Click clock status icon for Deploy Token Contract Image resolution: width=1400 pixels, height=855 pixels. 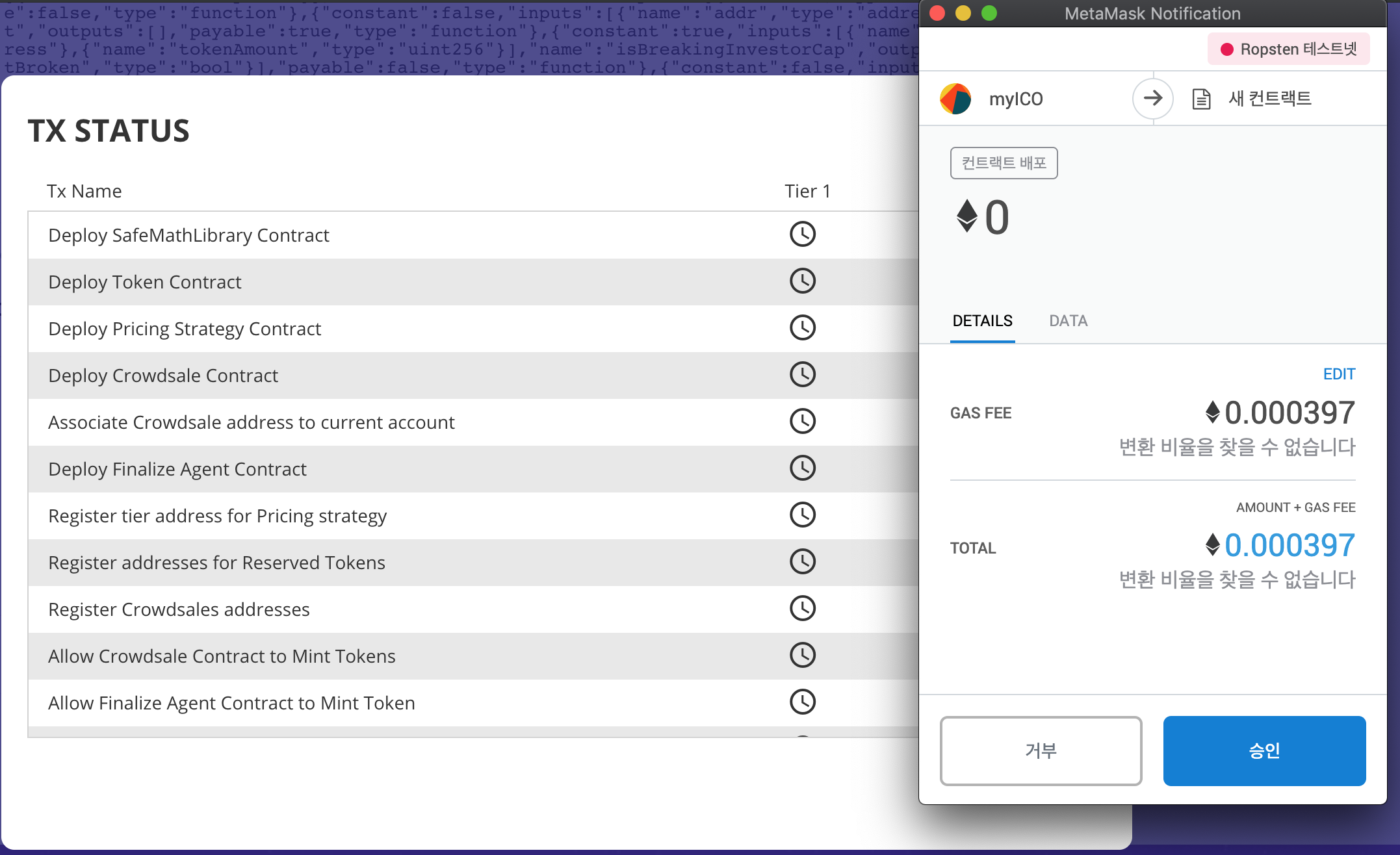coord(802,281)
